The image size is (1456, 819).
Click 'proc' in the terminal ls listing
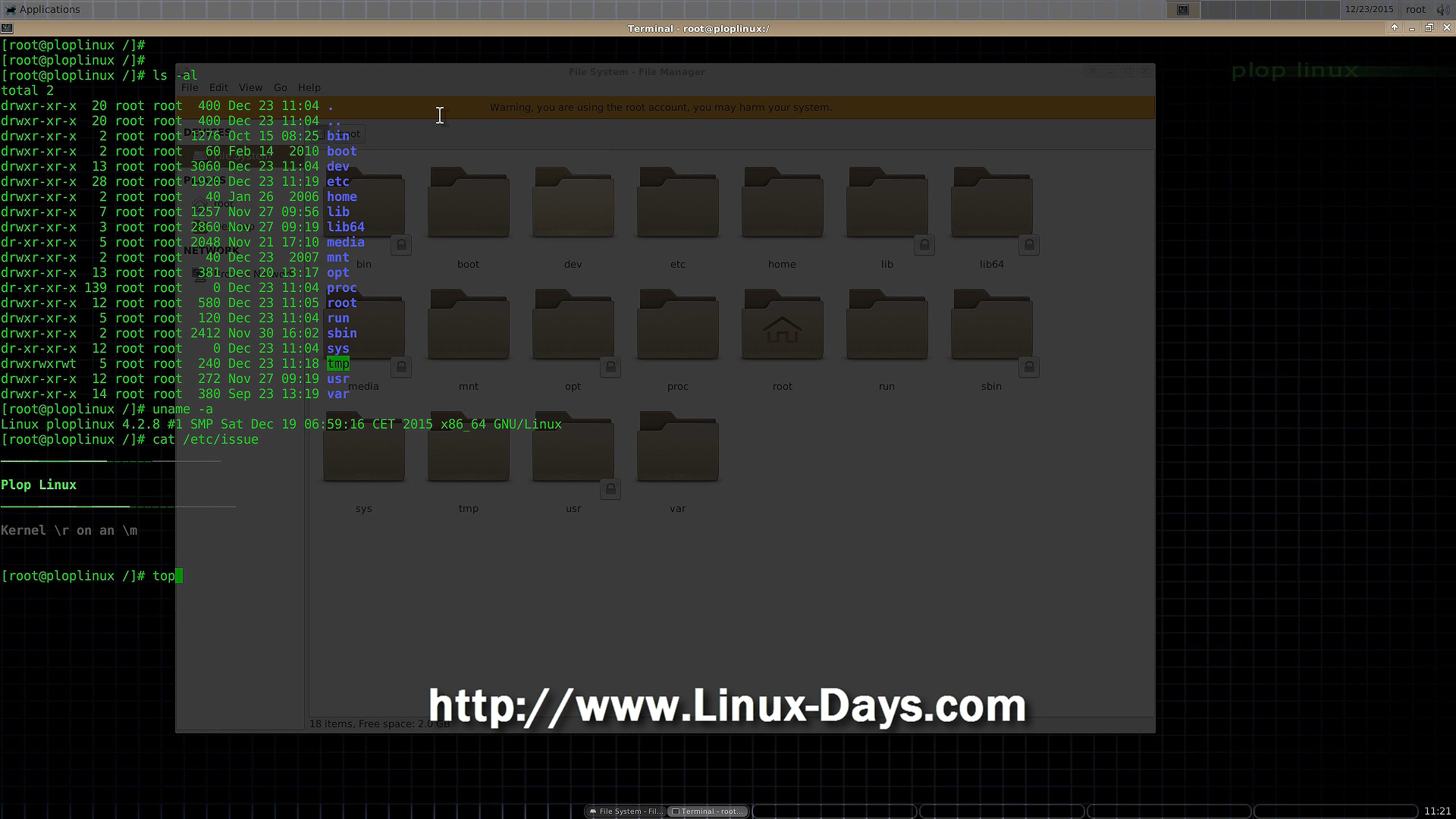[x=342, y=287]
